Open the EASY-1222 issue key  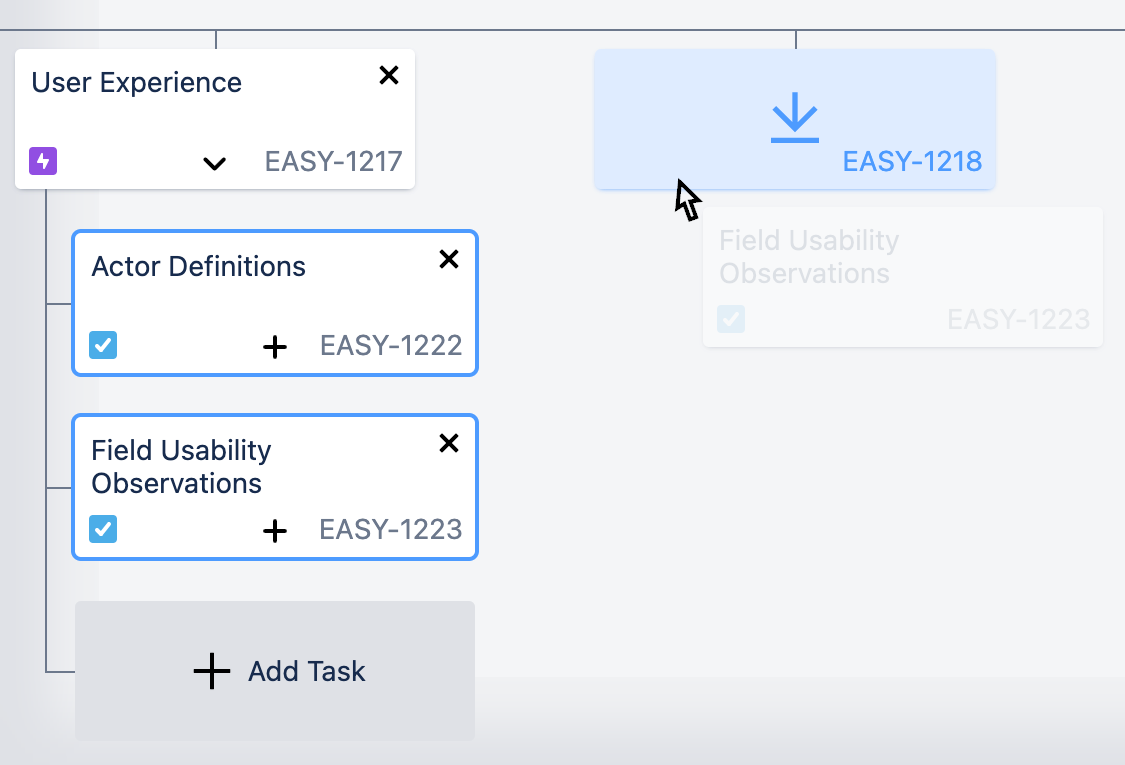391,345
